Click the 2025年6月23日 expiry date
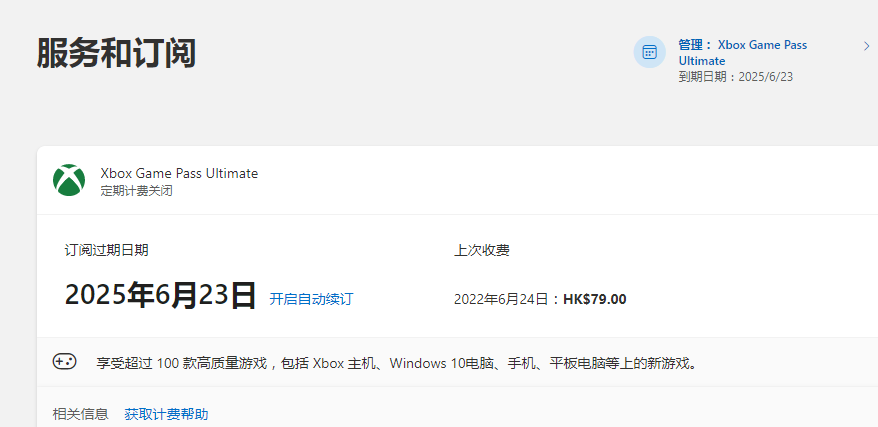 tap(161, 295)
